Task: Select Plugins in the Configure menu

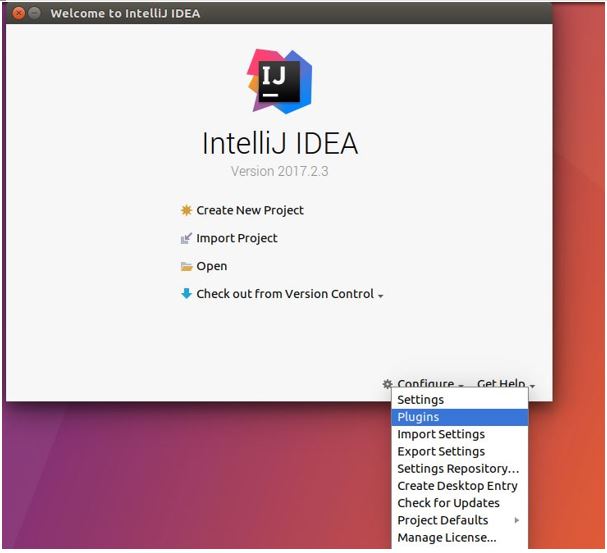Action: click(460, 417)
